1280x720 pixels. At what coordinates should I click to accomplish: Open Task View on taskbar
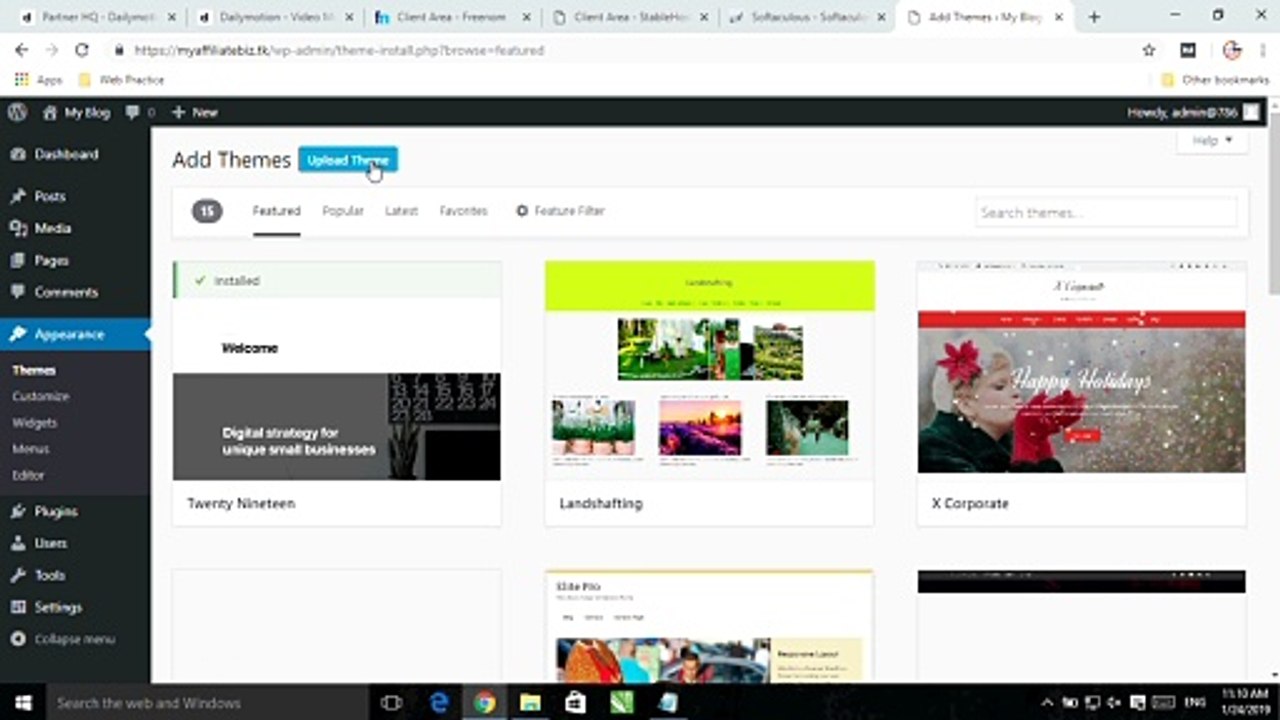pos(392,703)
